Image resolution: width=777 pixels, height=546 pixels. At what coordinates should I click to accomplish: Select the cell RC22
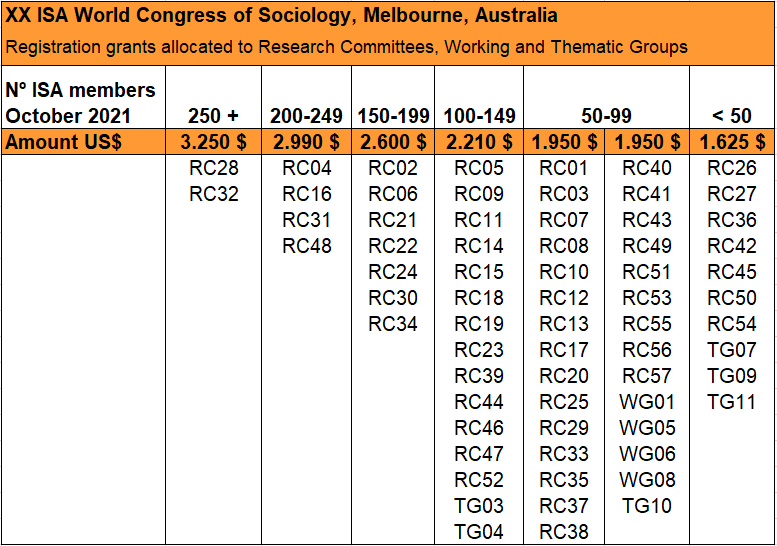click(x=393, y=246)
